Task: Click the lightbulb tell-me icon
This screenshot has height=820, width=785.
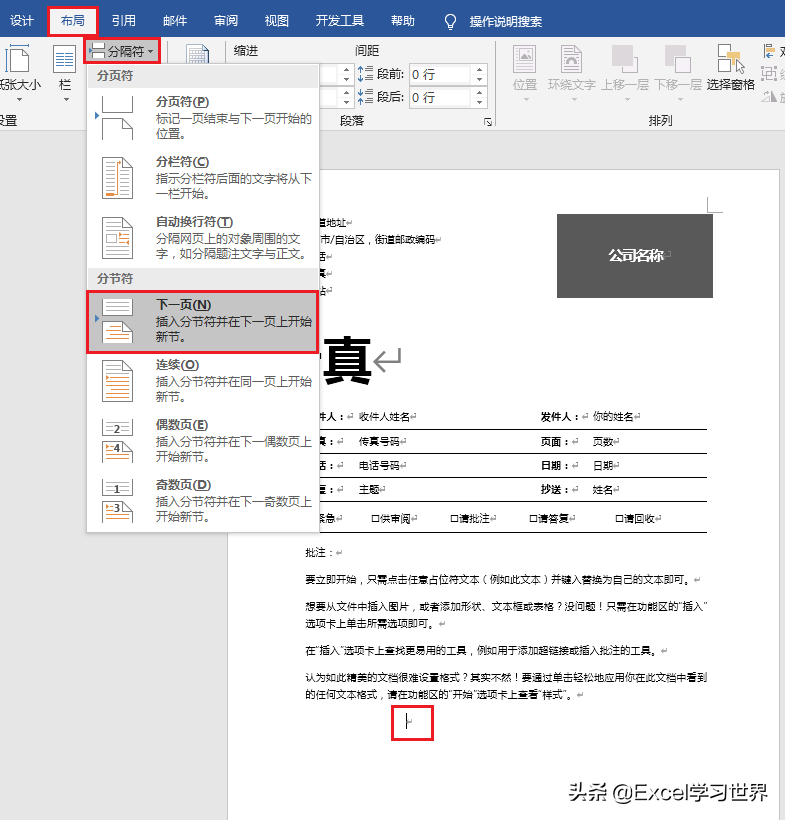Action: (450, 21)
